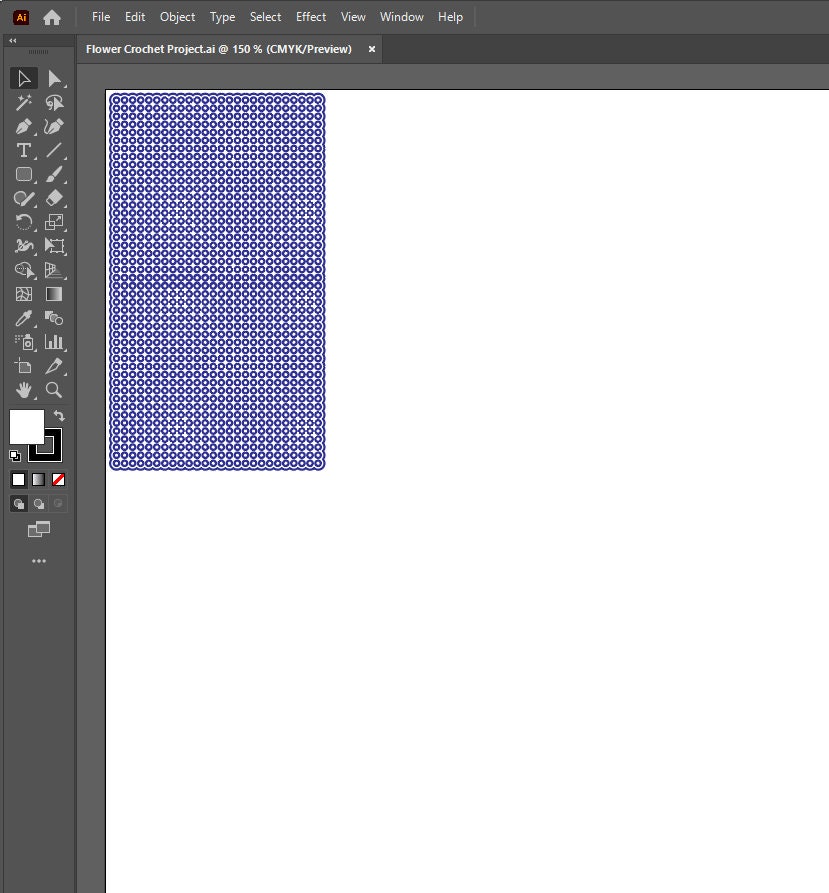
Task: Grab the Zoom tool
Action: (56, 390)
